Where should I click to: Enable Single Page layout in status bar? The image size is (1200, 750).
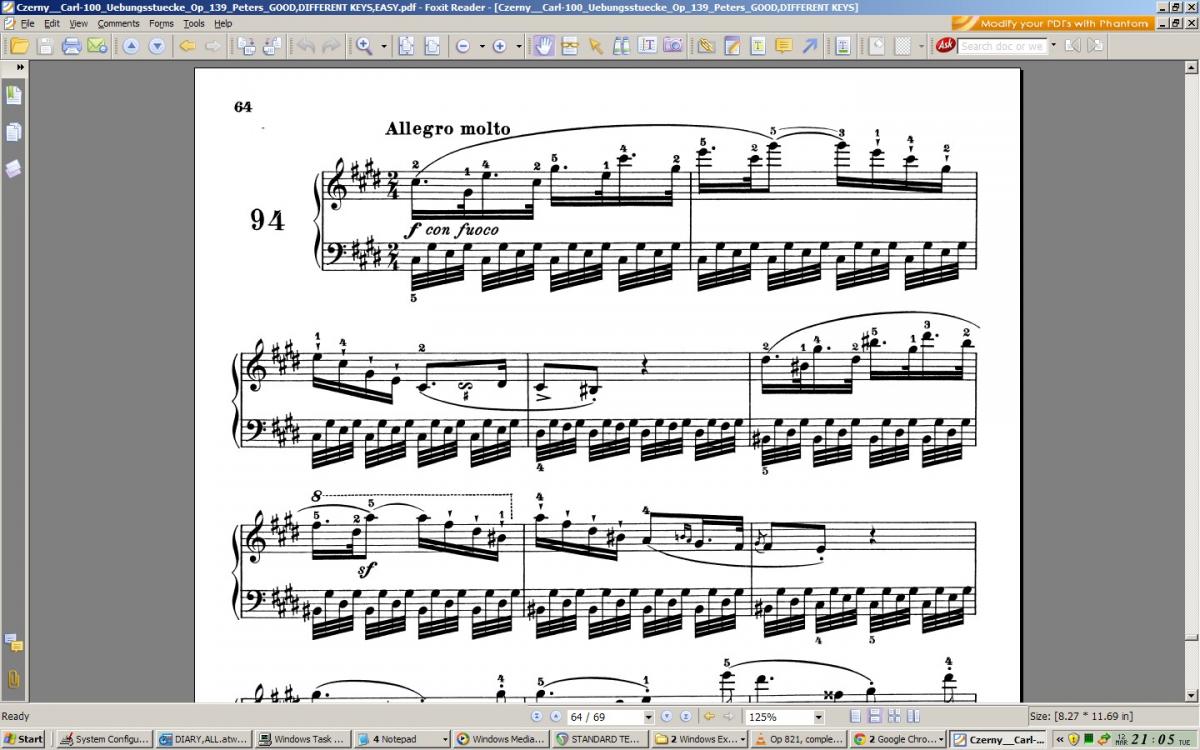click(855, 717)
